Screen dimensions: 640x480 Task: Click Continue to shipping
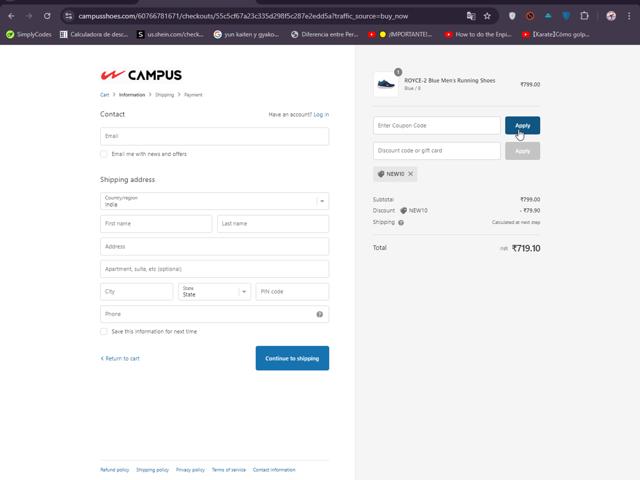click(x=292, y=358)
